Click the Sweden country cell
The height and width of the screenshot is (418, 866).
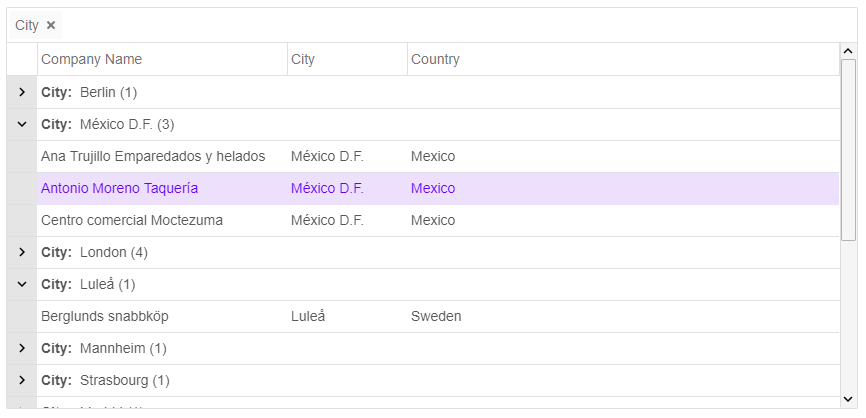click(x=436, y=316)
